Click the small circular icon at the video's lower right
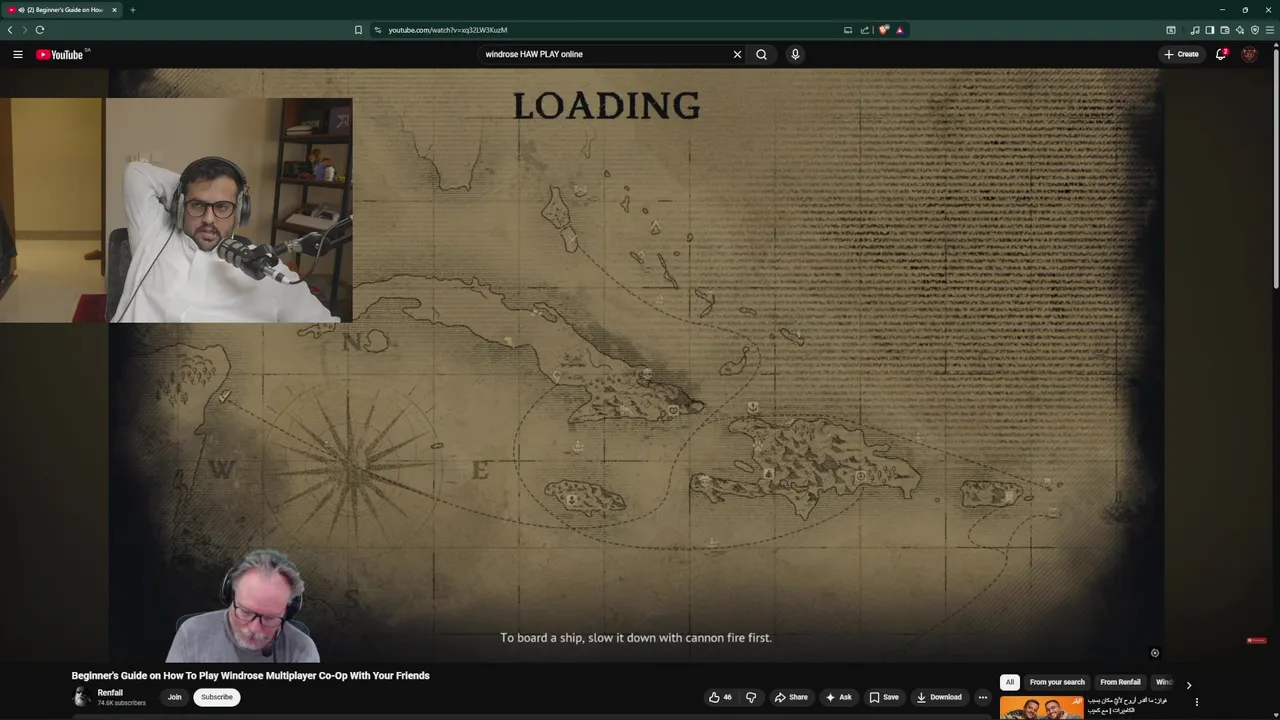1280x720 pixels. (1154, 653)
